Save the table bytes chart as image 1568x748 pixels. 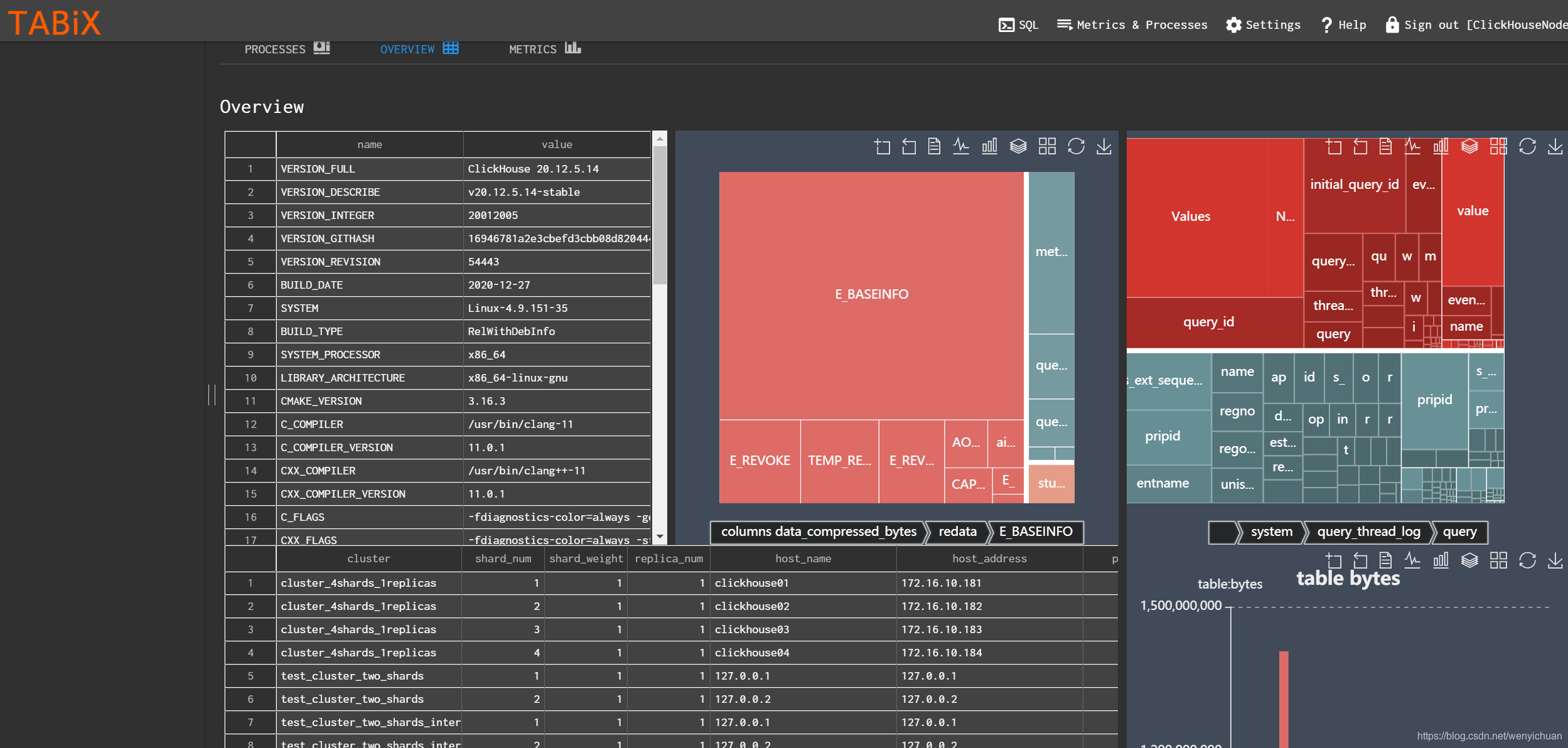pos(1555,560)
